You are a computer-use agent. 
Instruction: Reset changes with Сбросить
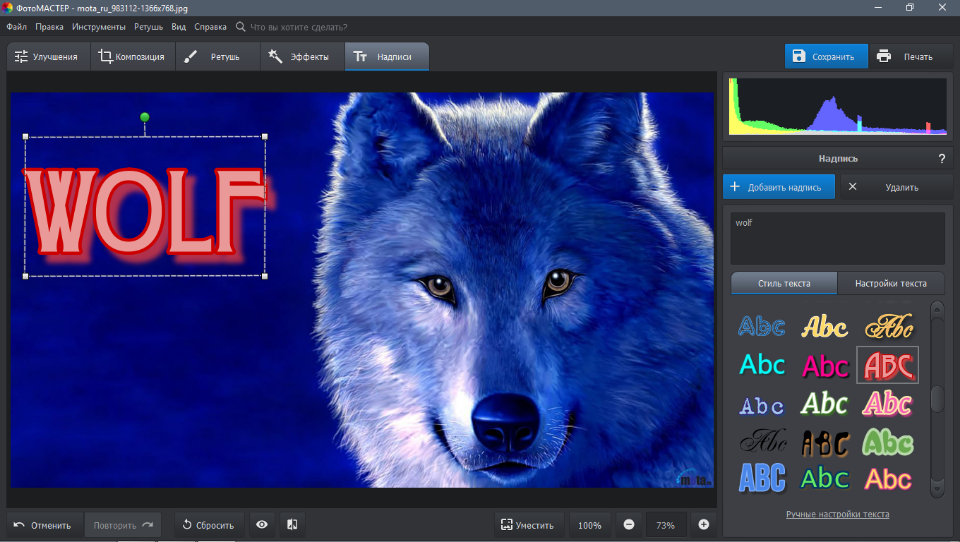point(208,525)
